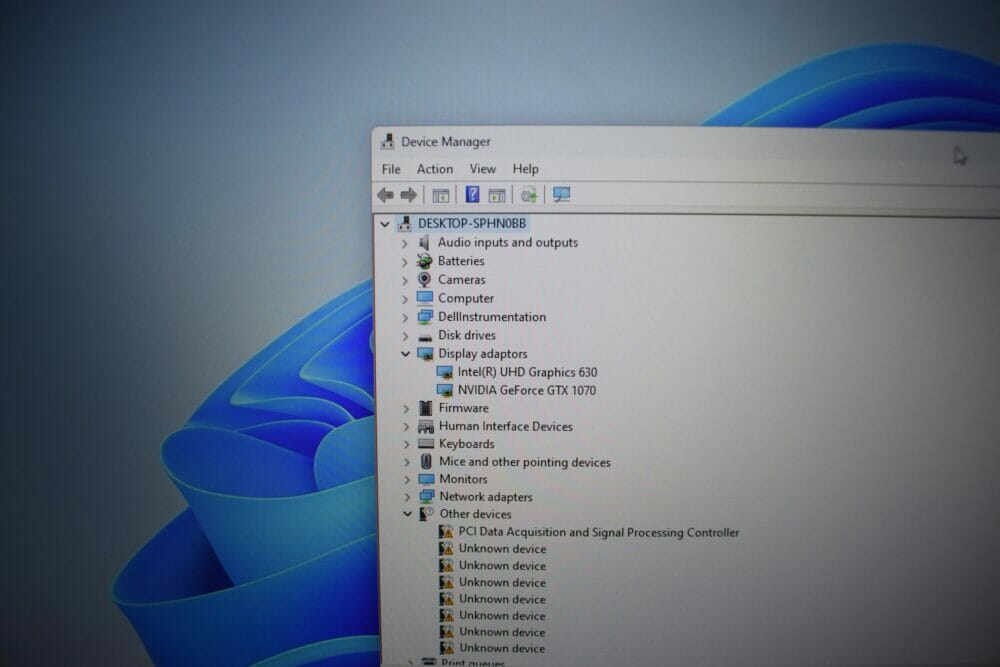Click the Disk drives icon
This screenshot has width=1000, height=667.
tap(425, 336)
